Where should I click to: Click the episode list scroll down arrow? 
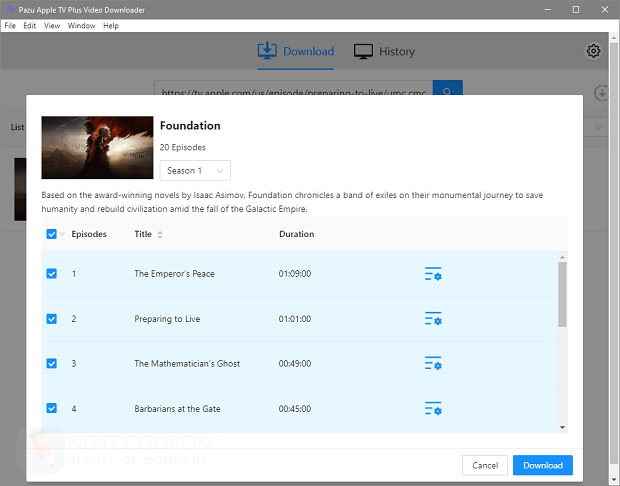click(x=562, y=427)
